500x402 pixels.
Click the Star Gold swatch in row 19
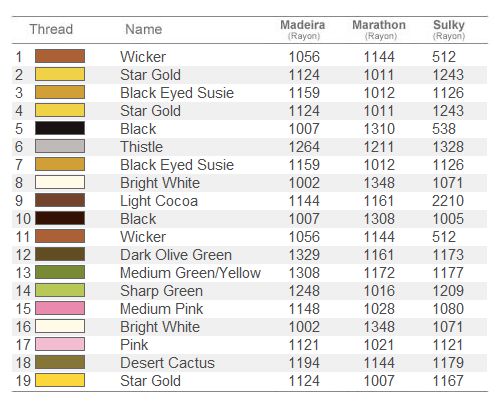60,380
